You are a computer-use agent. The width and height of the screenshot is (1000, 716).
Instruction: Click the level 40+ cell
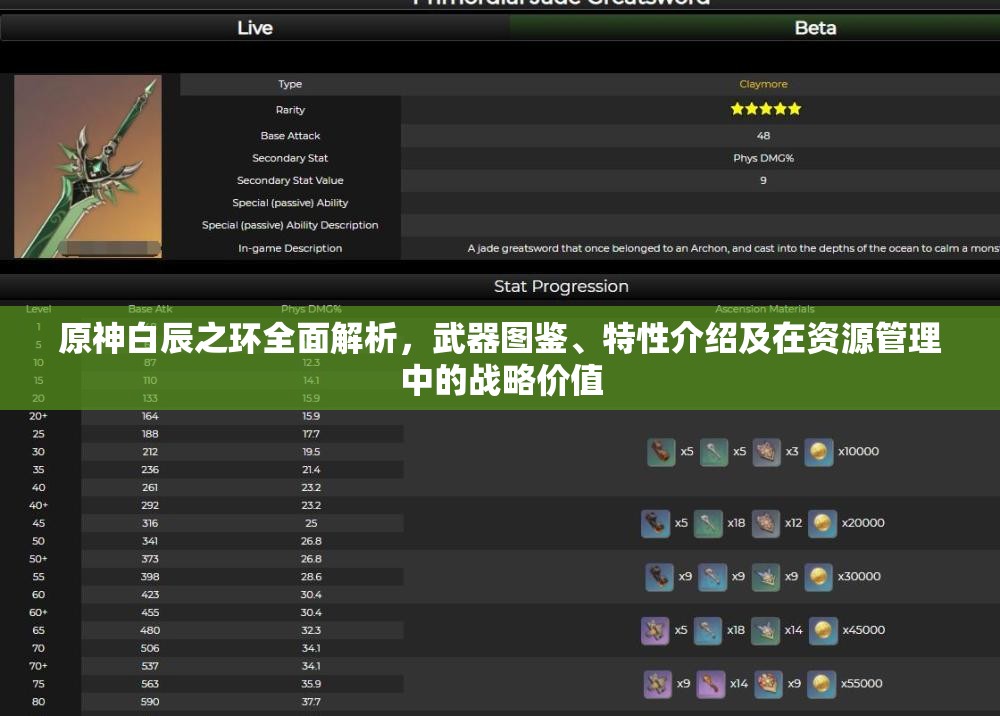38,505
